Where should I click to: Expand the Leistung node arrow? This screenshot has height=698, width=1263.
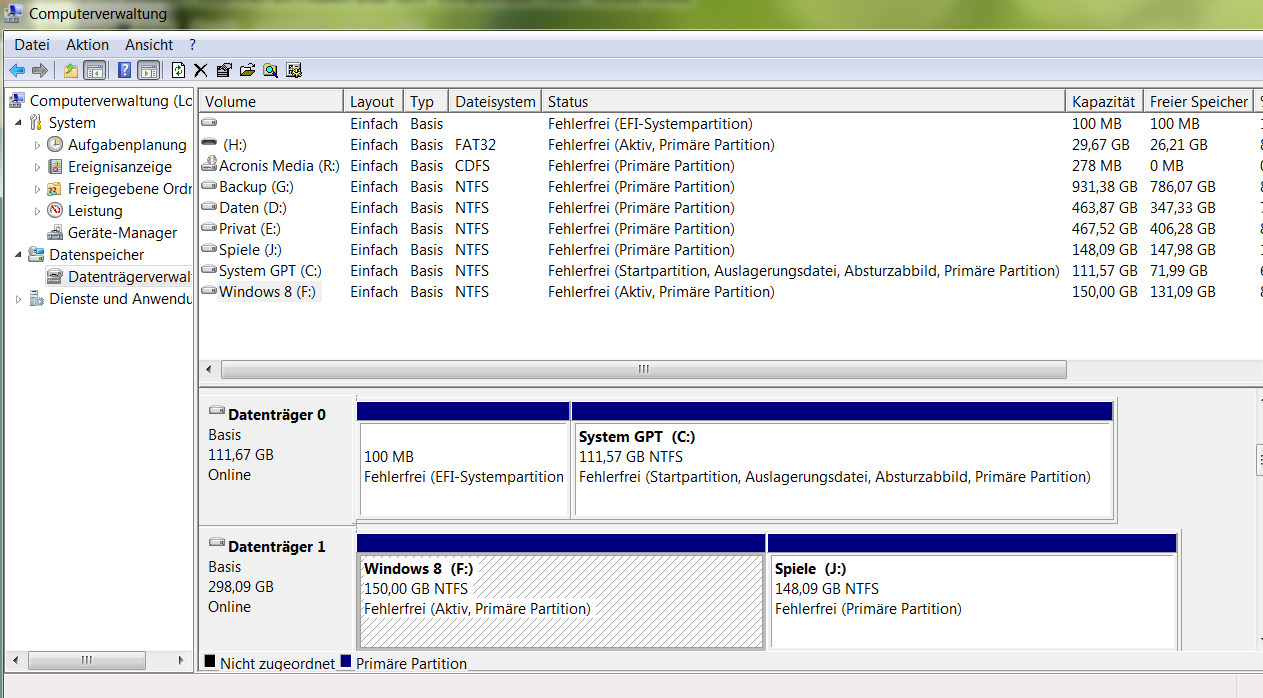pyautogui.click(x=37, y=211)
